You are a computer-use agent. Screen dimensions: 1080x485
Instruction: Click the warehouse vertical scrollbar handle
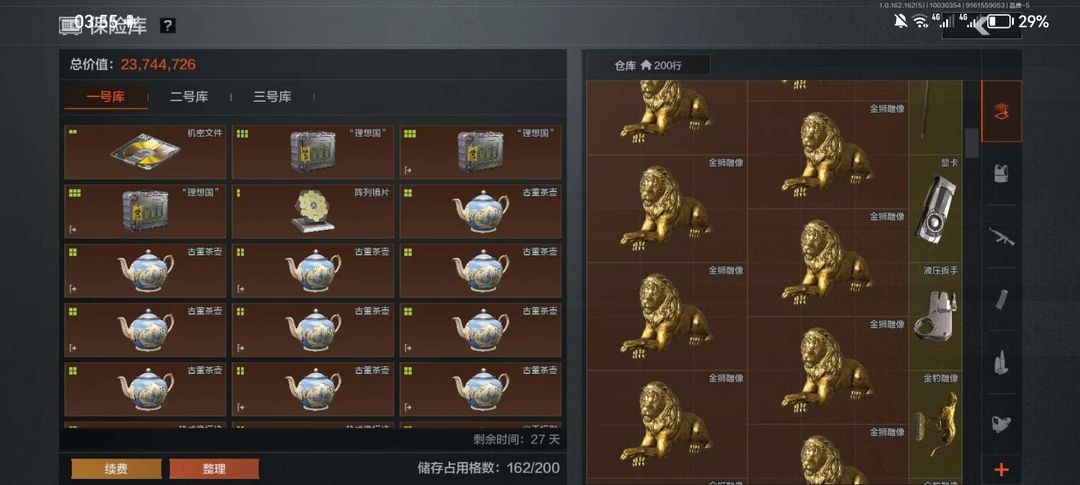971,143
